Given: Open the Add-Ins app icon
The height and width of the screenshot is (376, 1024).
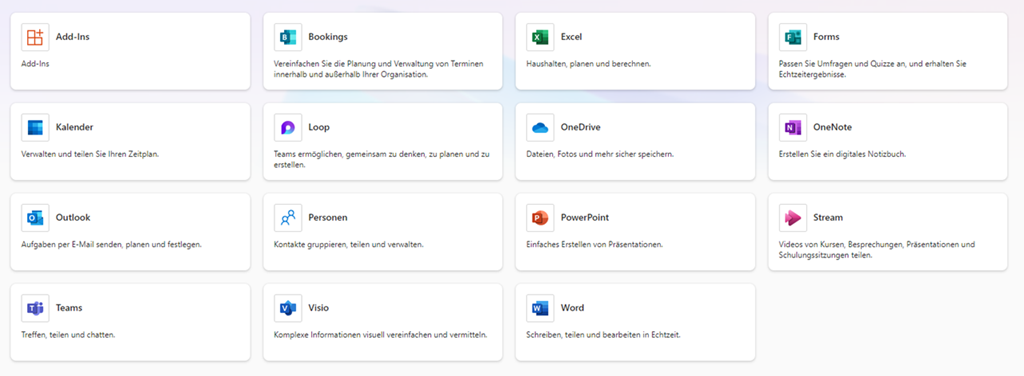Looking at the screenshot, I should tap(35, 37).
